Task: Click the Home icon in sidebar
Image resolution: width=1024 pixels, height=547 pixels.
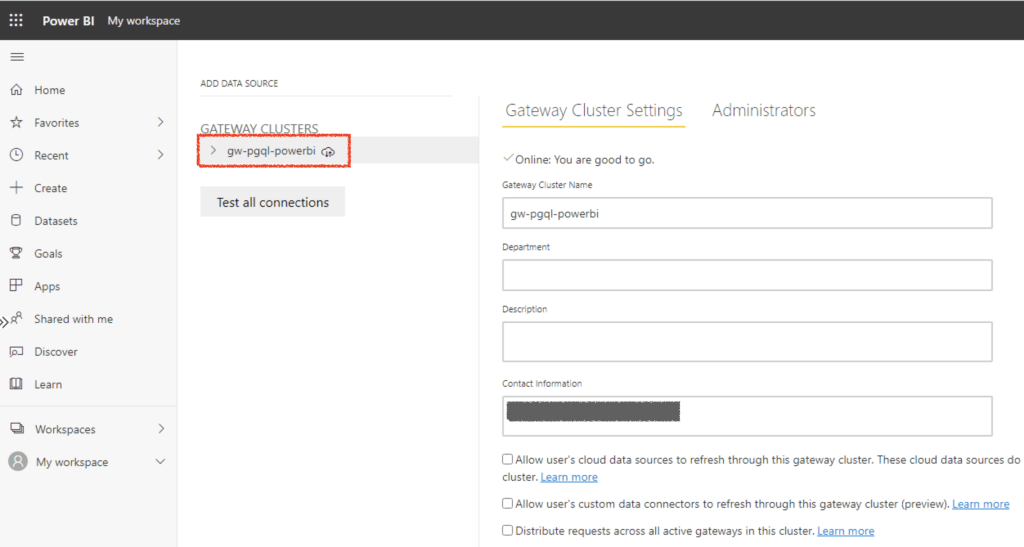Action: tap(16, 90)
